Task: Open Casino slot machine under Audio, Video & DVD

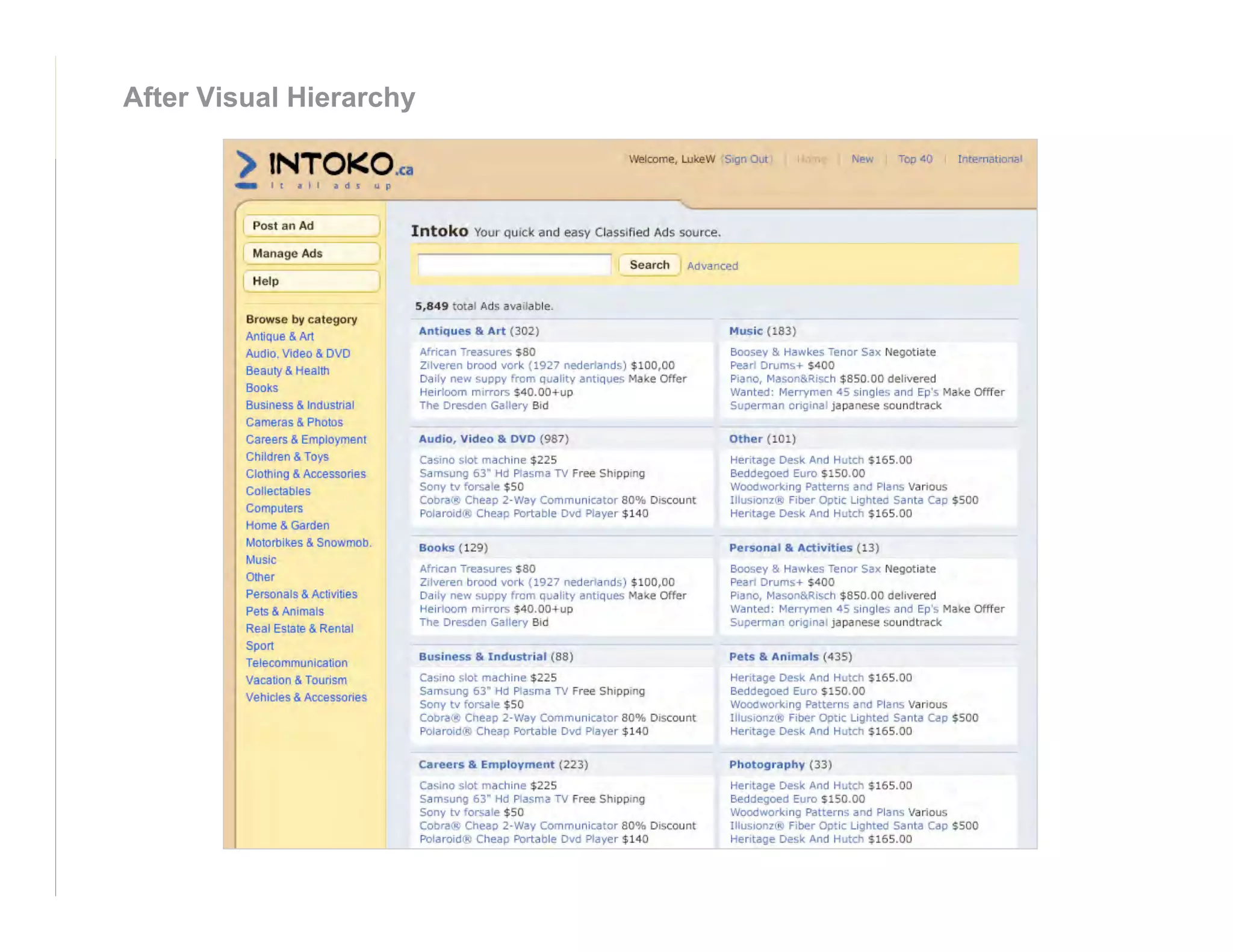Action: pos(473,460)
